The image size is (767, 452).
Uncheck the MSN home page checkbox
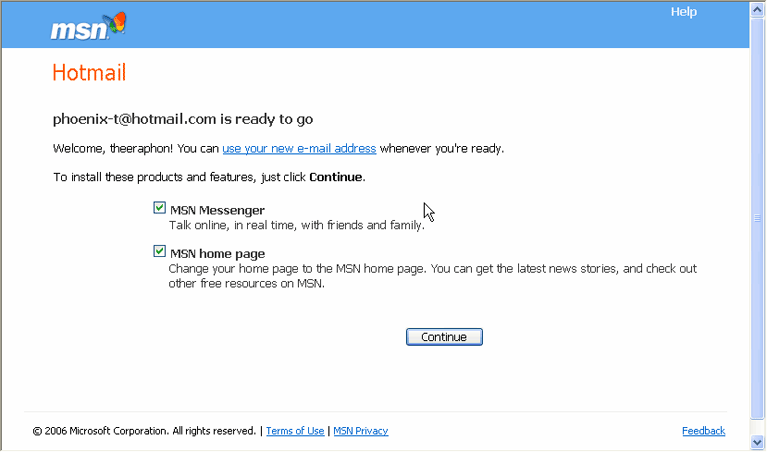point(159,251)
